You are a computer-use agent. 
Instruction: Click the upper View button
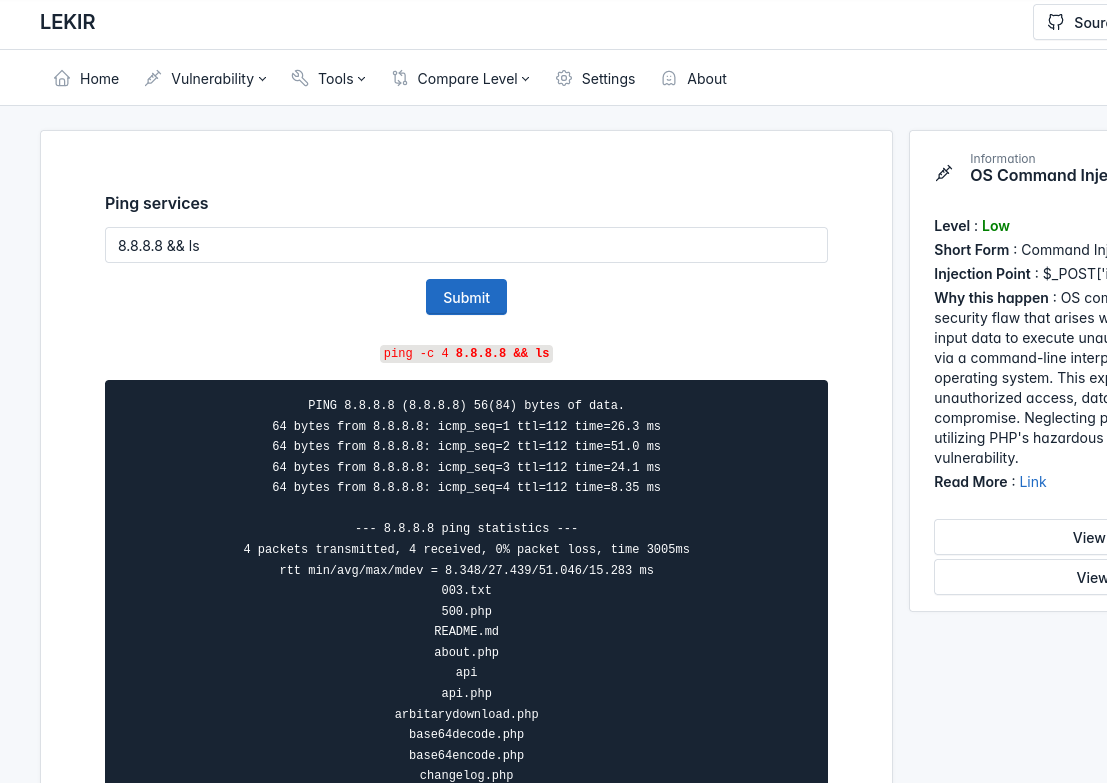click(x=1020, y=537)
